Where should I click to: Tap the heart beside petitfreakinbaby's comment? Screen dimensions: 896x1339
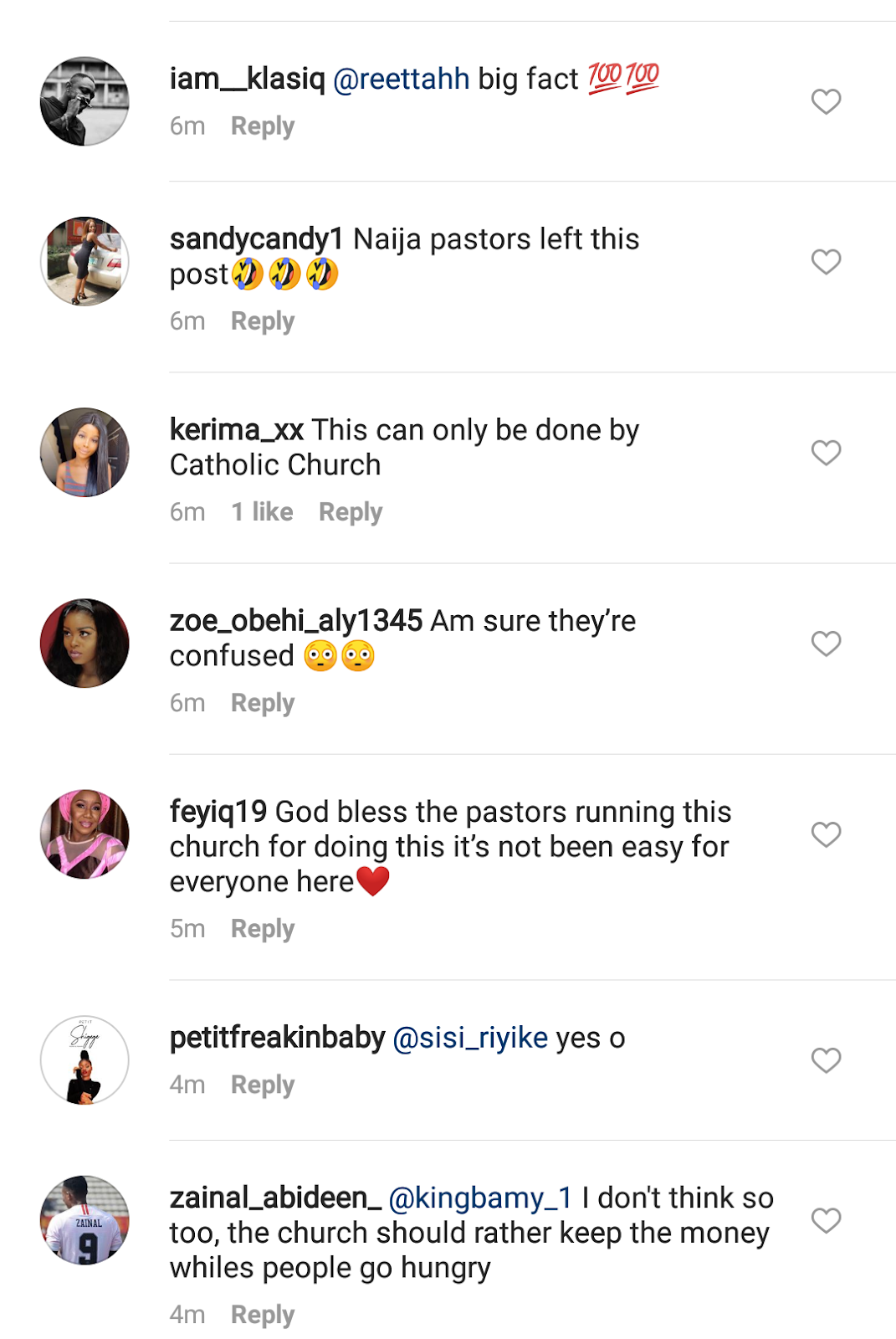[826, 1060]
